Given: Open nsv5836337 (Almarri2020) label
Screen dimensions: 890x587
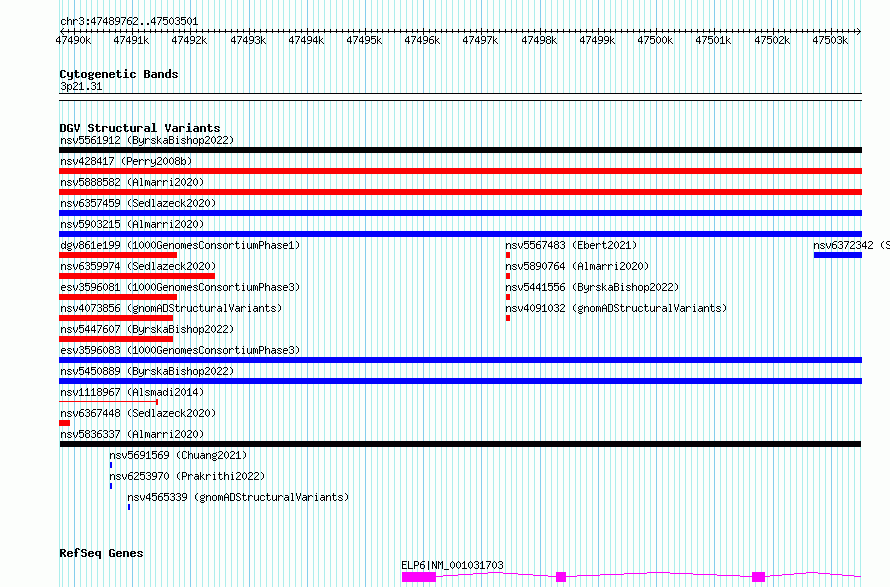Looking at the screenshot, I should tap(132, 434).
